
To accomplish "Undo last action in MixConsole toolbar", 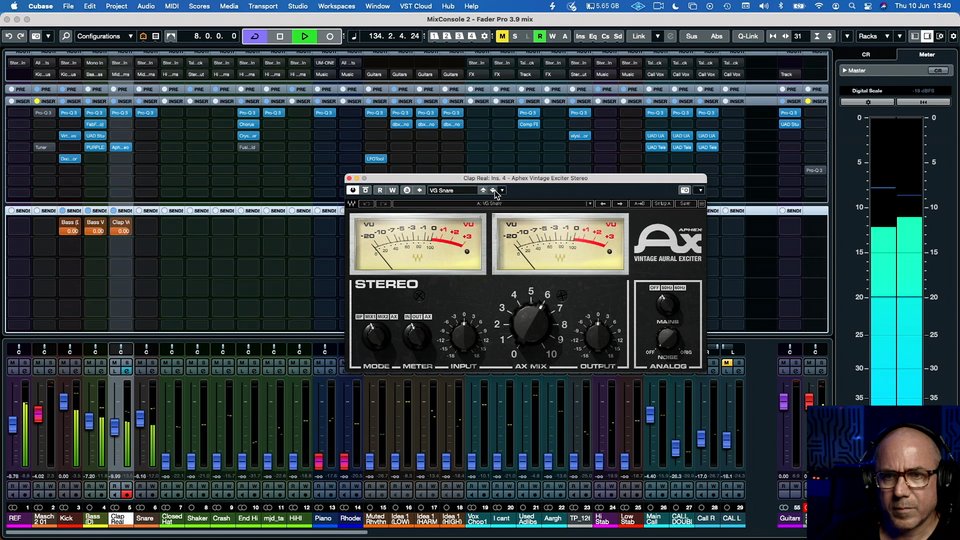I will click(x=9, y=36).
